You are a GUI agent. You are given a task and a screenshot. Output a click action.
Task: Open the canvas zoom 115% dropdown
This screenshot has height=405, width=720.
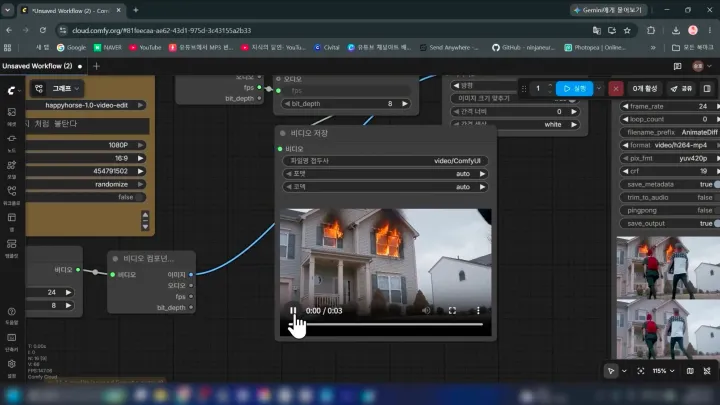pos(664,371)
